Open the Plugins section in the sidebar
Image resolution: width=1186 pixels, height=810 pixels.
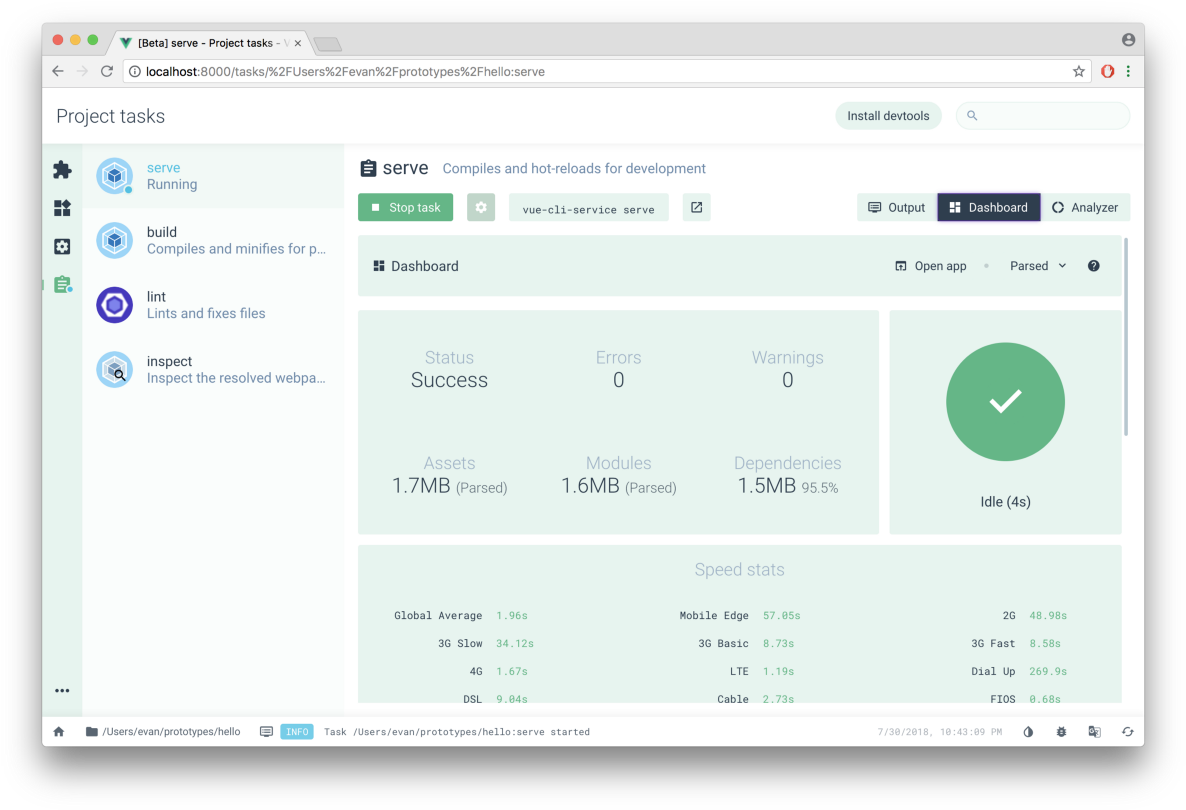[62, 170]
